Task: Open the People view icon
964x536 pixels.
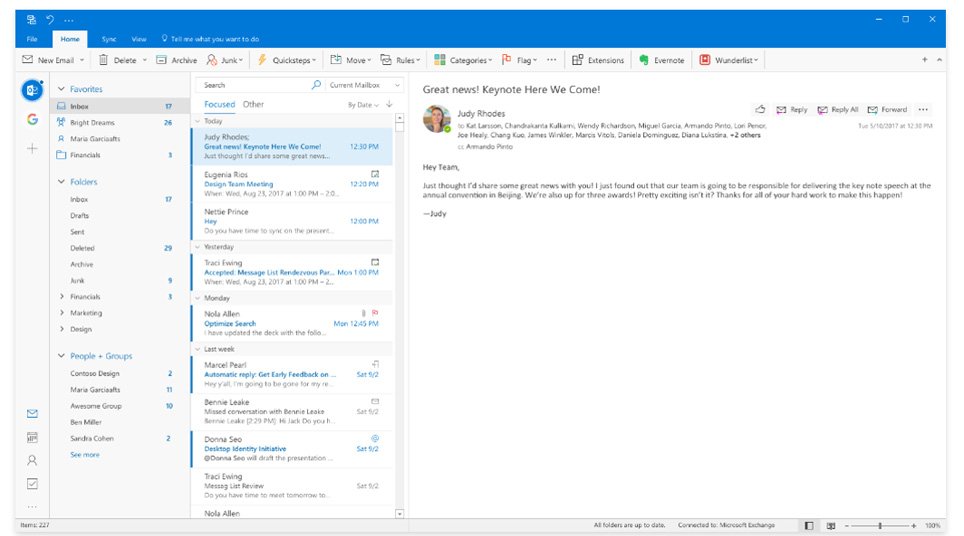Action: pyautogui.click(x=32, y=460)
